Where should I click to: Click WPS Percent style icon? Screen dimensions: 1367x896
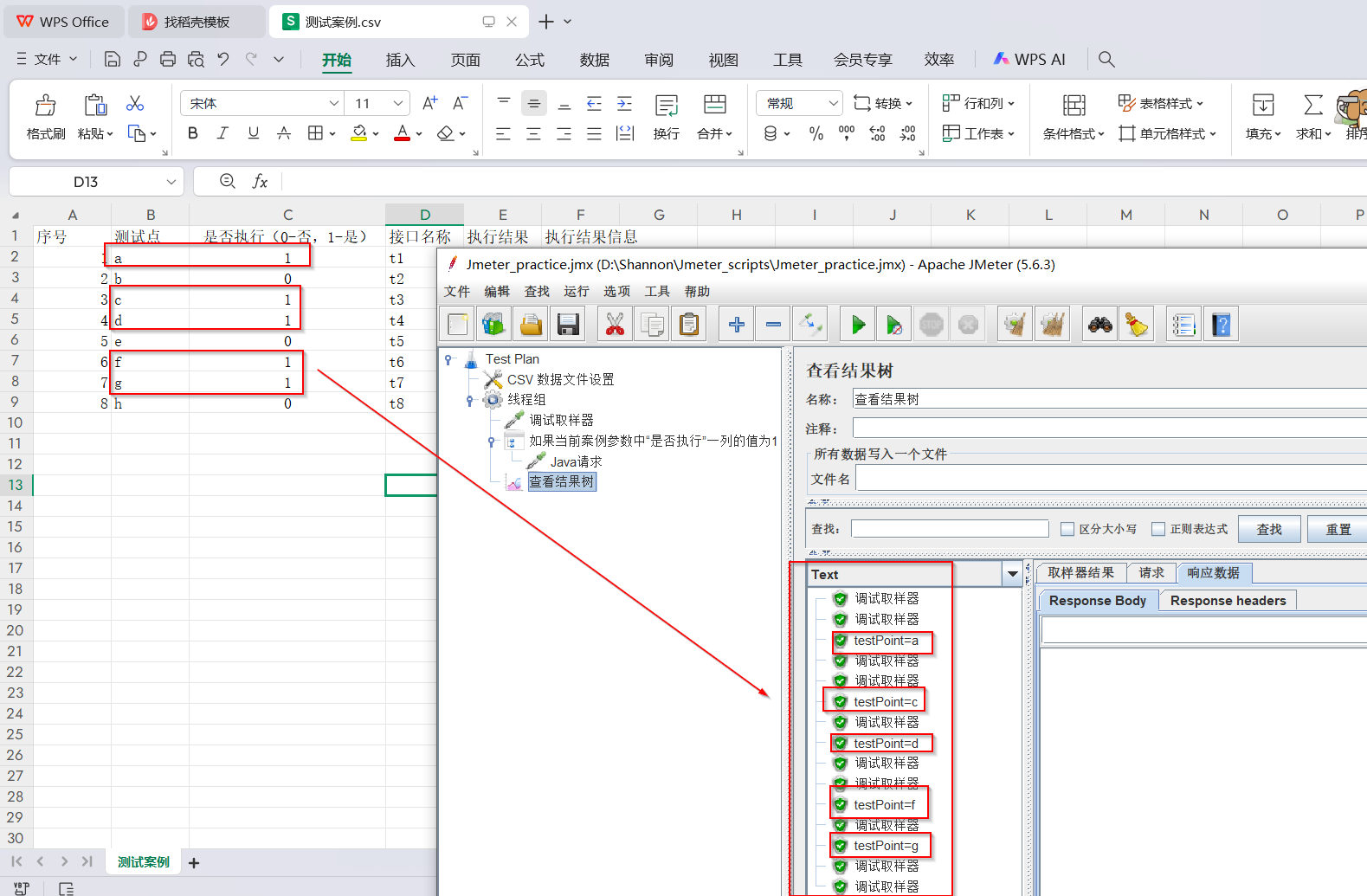click(x=816, y=133)
